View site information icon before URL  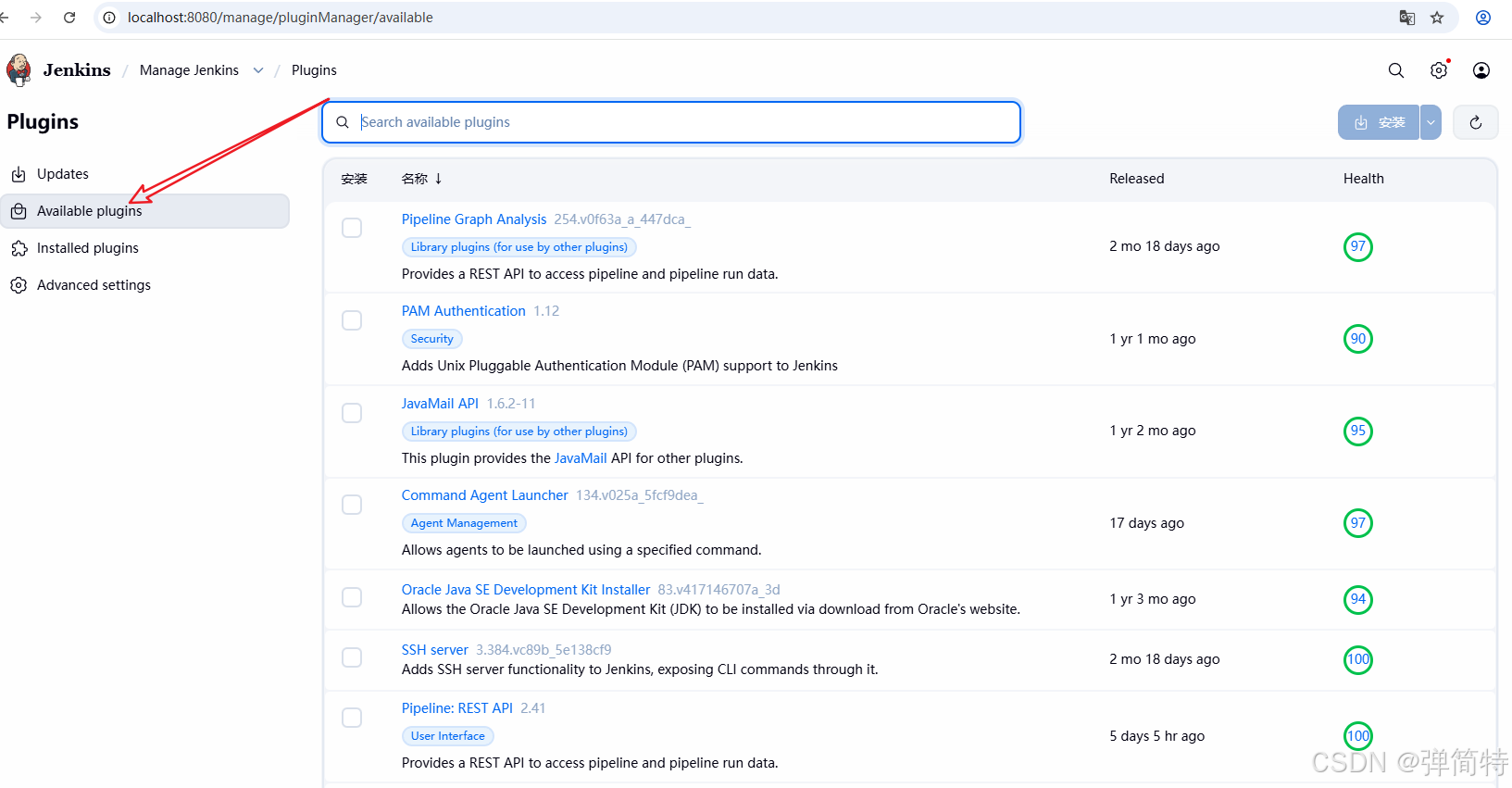109,18
